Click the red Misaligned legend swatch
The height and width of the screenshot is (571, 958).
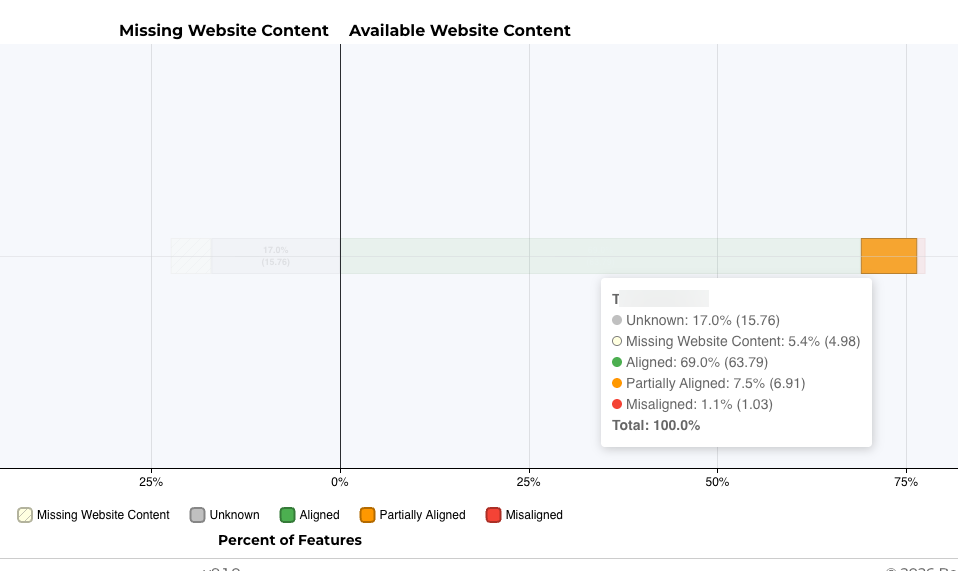point(493,515)
